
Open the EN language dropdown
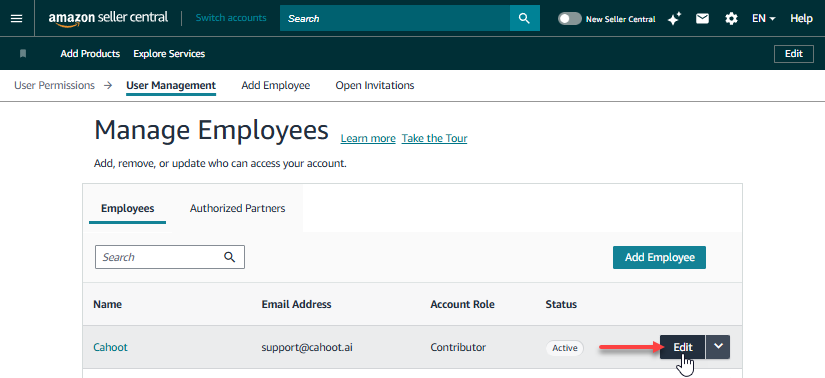(x=764, y=18)
